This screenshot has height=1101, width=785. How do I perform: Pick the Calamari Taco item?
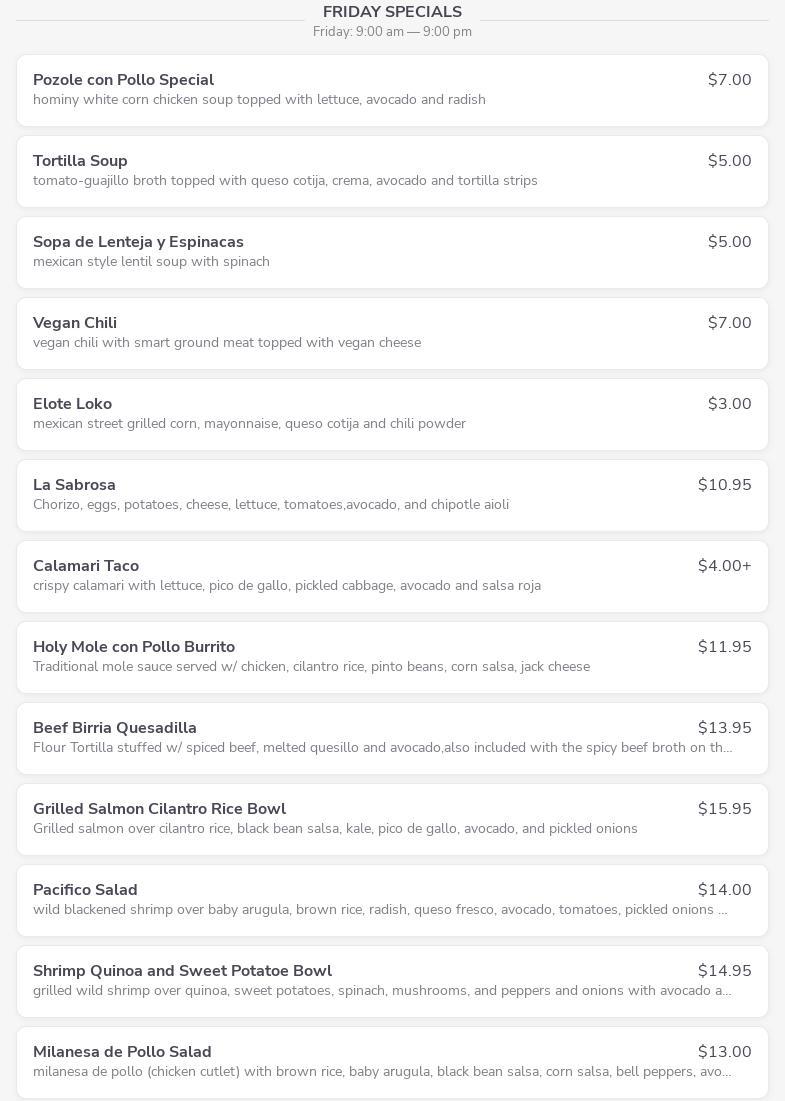86,566
